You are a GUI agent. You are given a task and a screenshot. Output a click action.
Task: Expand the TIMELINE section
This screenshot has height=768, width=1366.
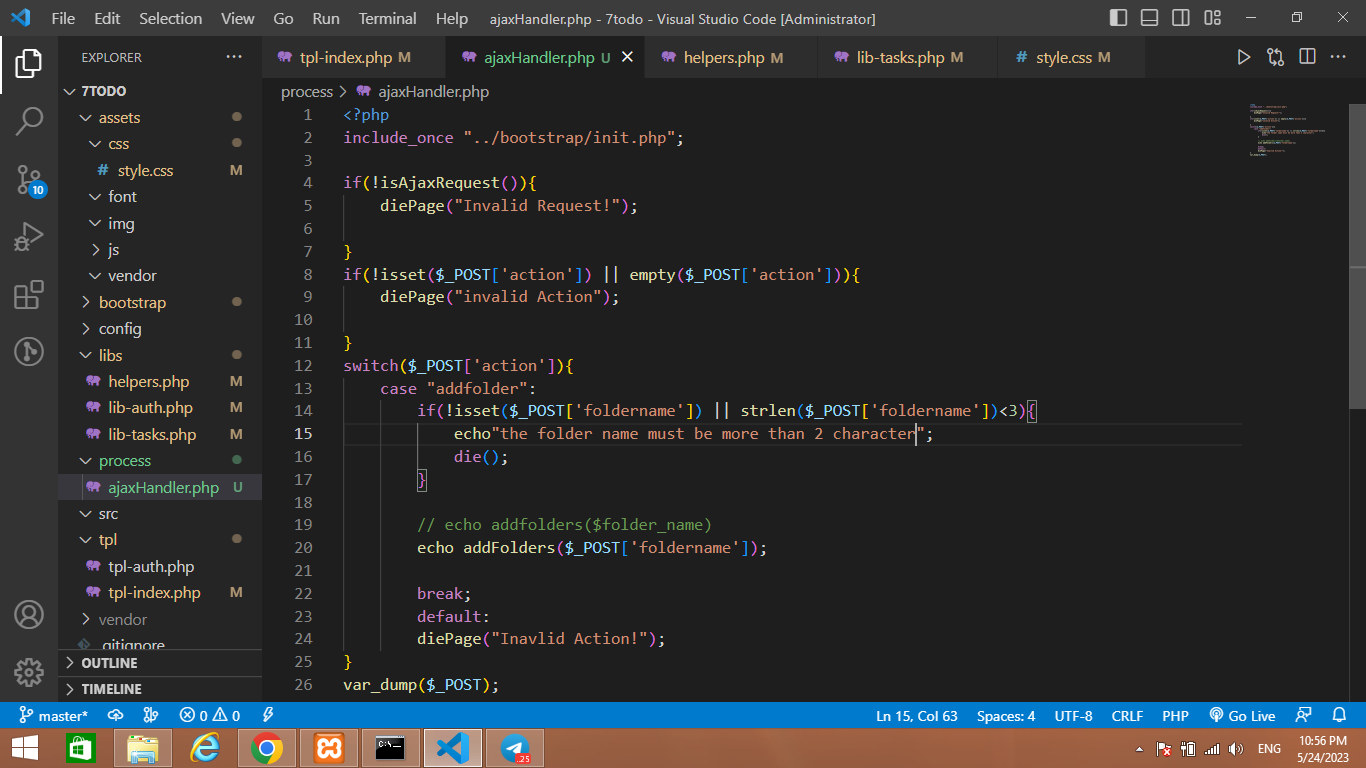pos(160,689)
